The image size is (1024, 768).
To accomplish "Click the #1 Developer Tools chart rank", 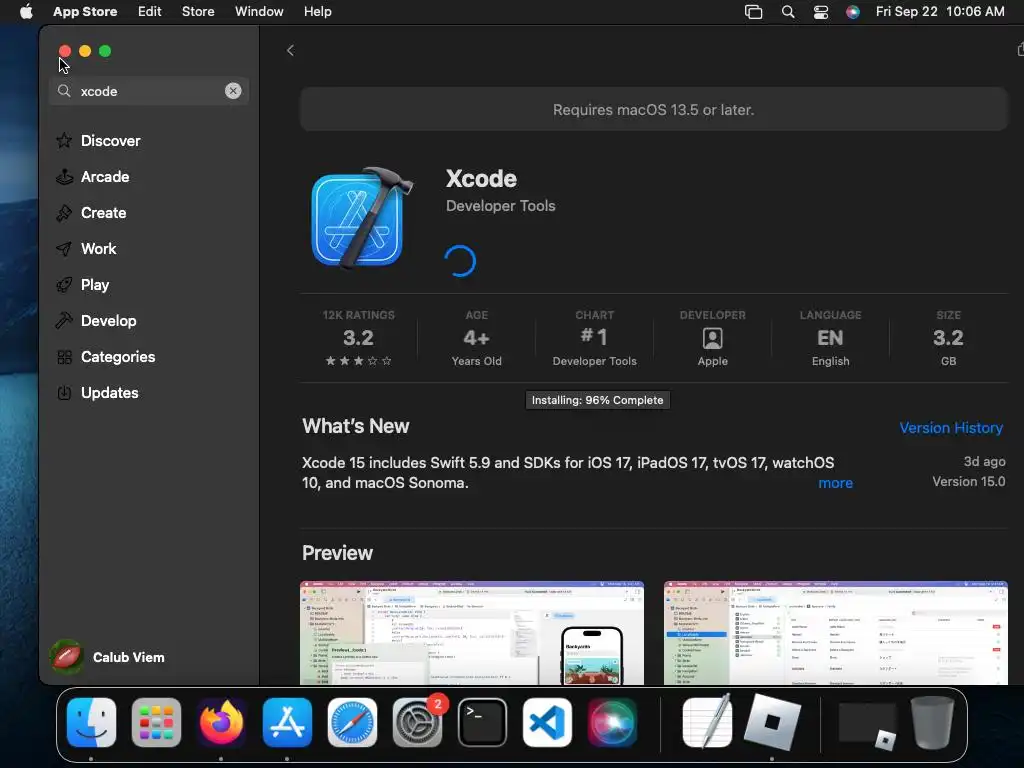I will [594, 338].
